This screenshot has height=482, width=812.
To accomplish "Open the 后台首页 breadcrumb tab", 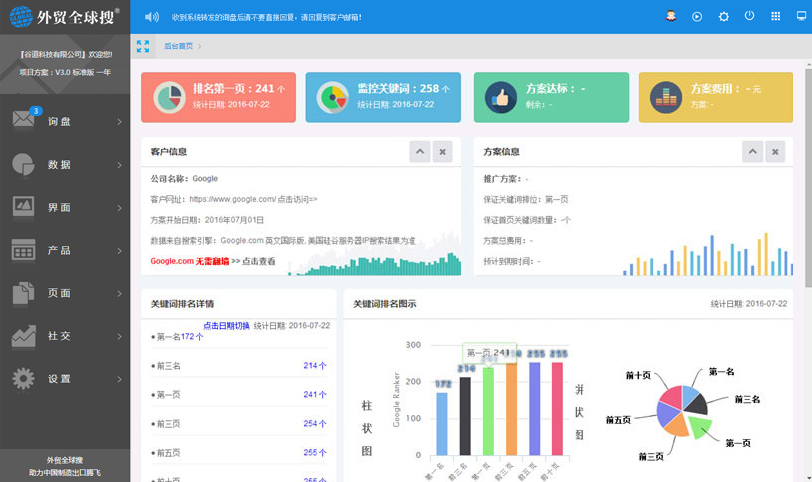I will pyautogui.click(x=179, y=46).
